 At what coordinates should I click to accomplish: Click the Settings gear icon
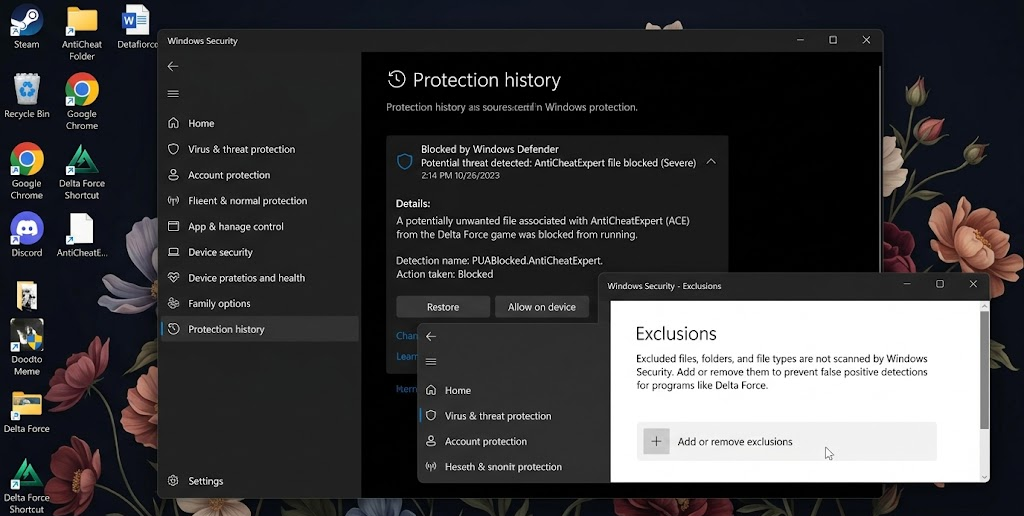173,481
